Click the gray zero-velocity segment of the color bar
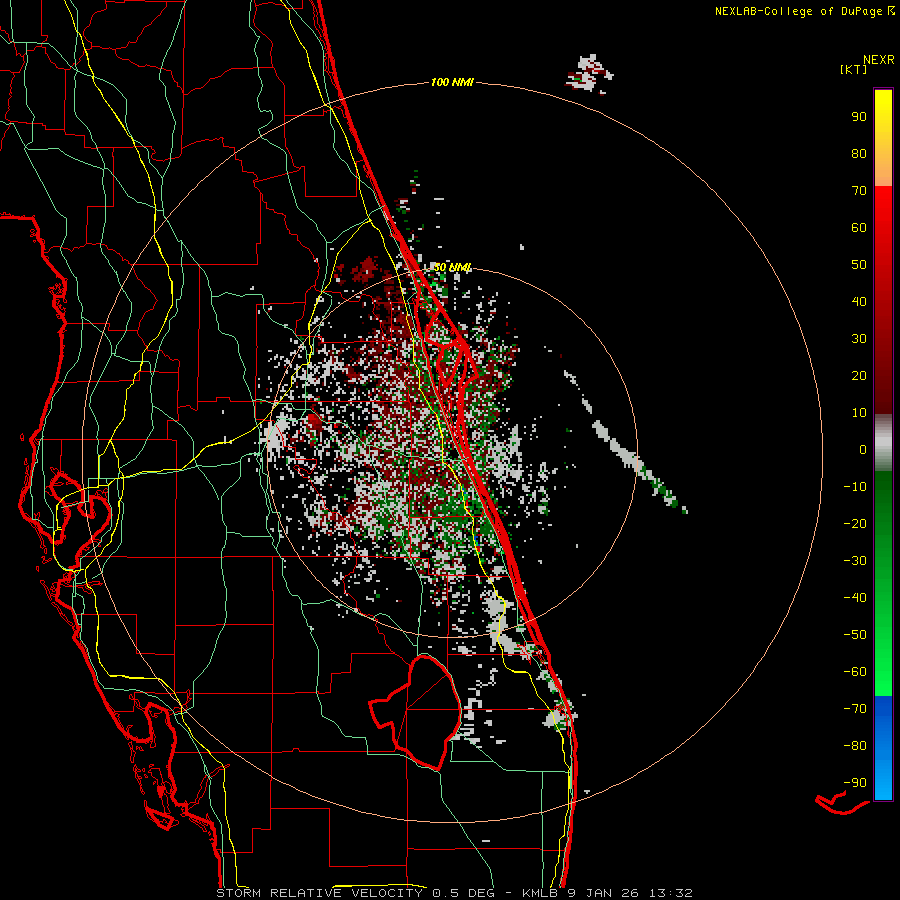This screenshot has width=900, height=900. click(x=883, y=442)
